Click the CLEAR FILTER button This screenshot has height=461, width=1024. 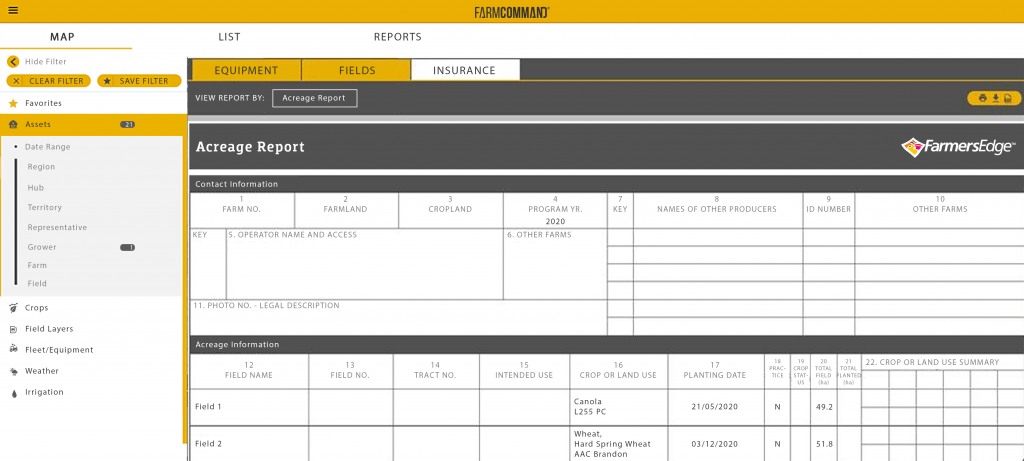tap(49, 81)
